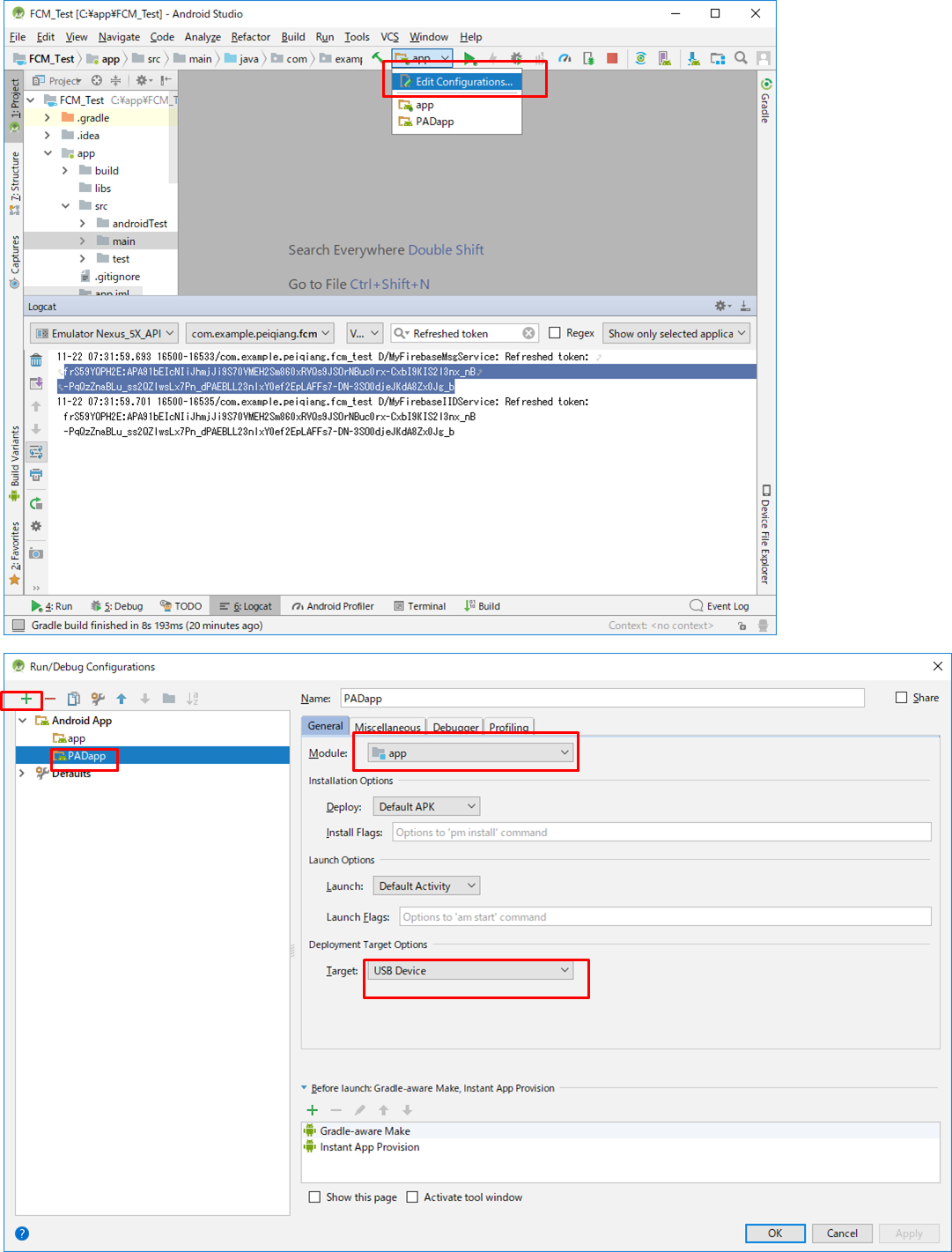Open AVD Manager icon in toolbar
The height and width of the screenshot is (1252, 952).
click(665, 58)
